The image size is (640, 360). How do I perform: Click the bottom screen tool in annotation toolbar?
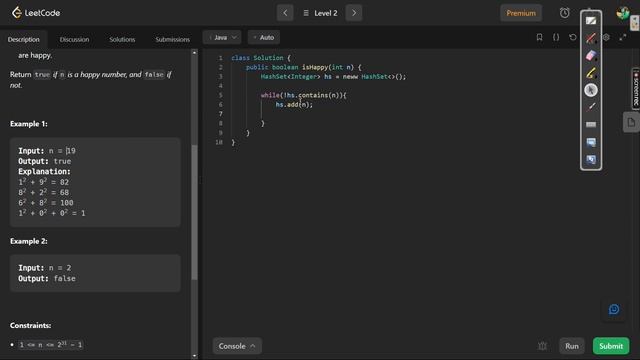[591, 160]
